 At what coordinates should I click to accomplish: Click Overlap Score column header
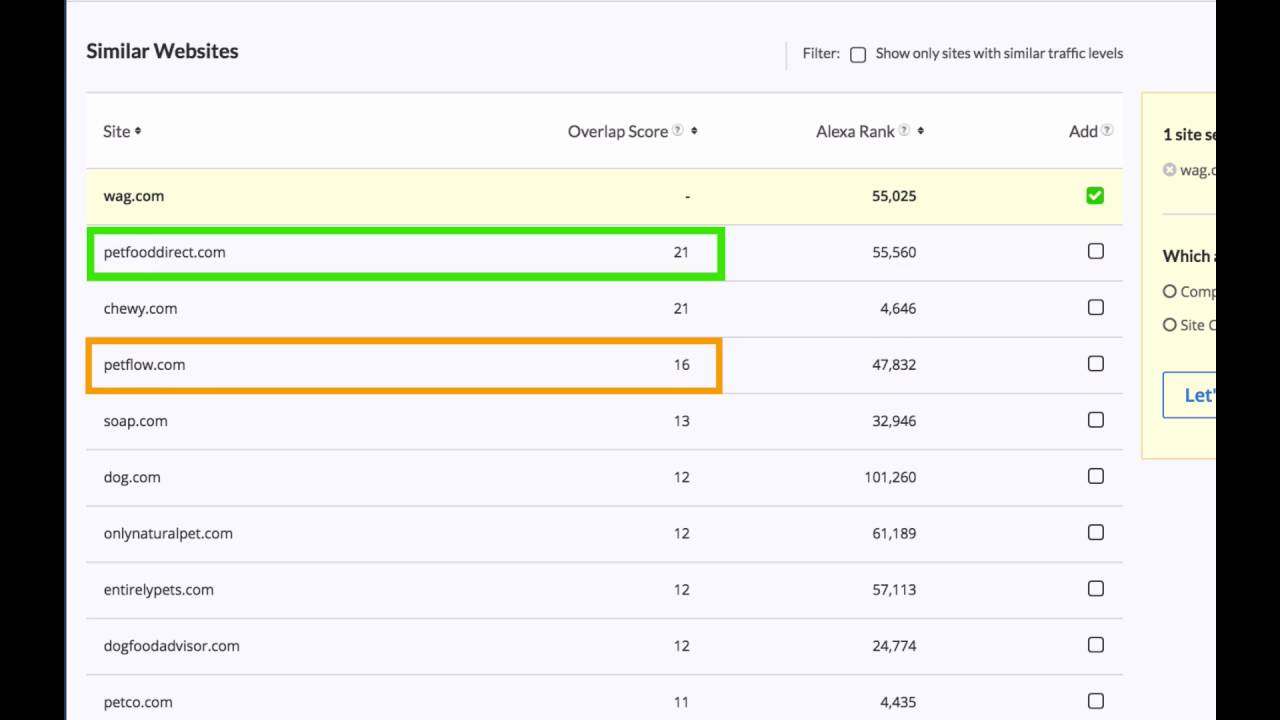pos(618,131)
